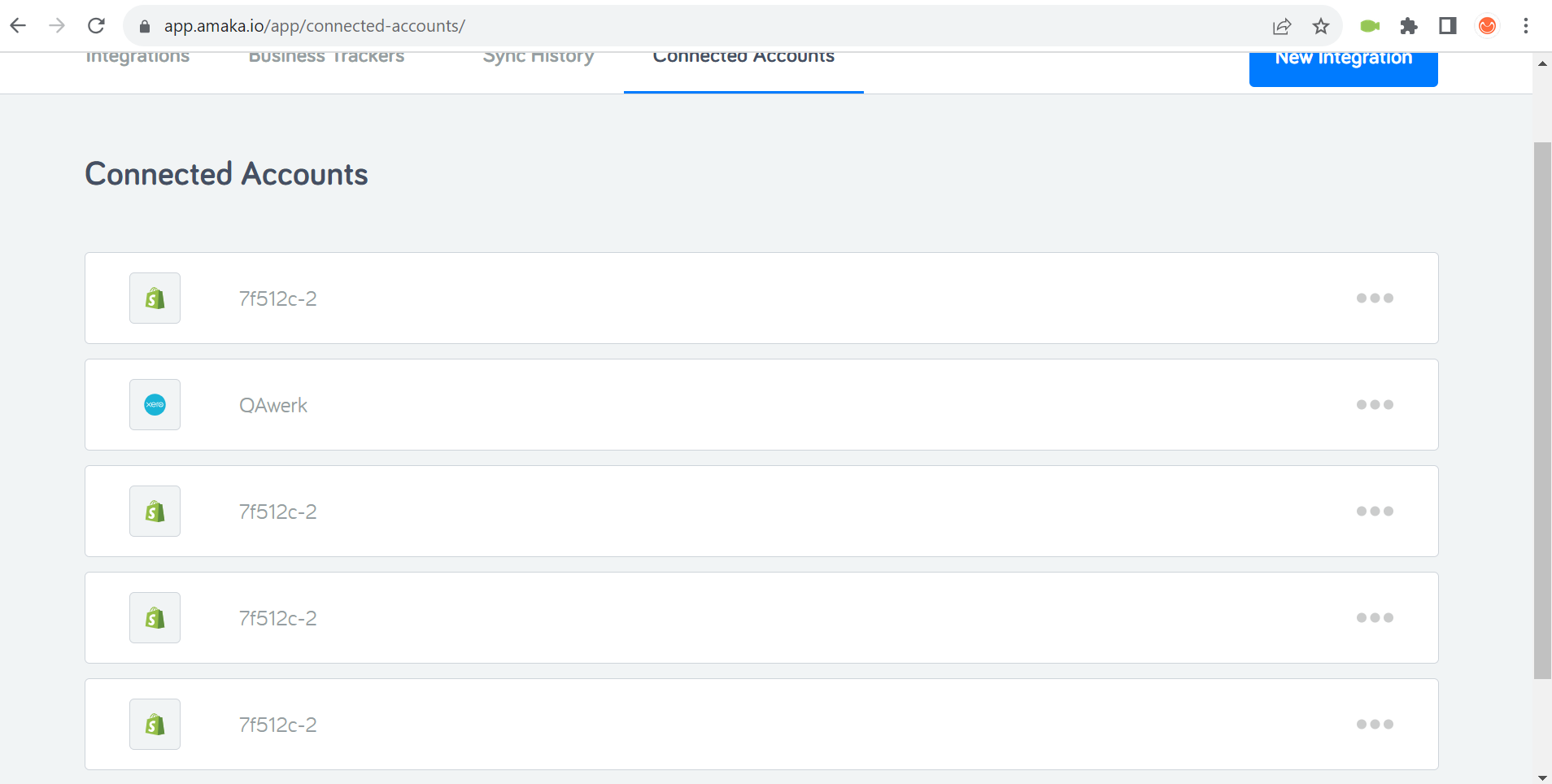The width and height of the screenshot is (1552, 784).
Task: Open the Extensions puzzle piece menu
Action: click(1409, 26)
